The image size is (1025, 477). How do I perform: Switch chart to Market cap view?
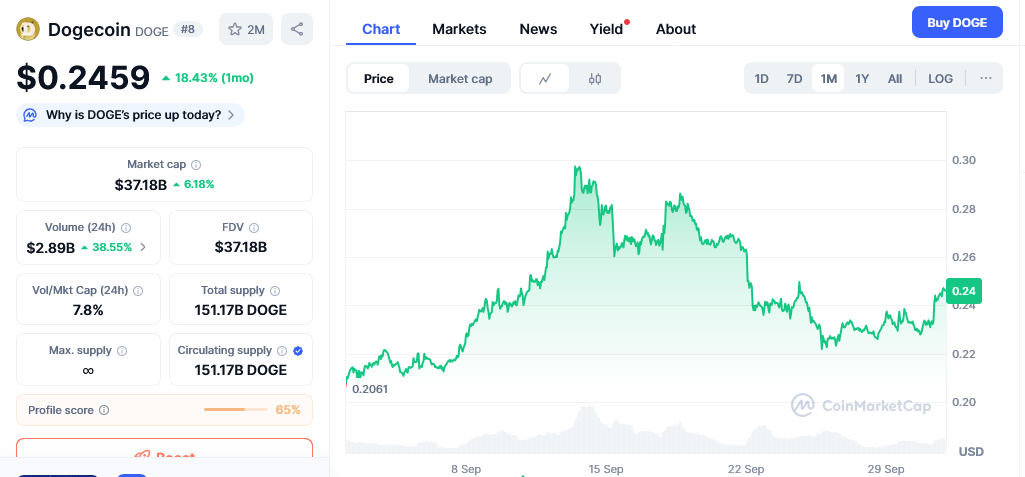tap(460, 79)
